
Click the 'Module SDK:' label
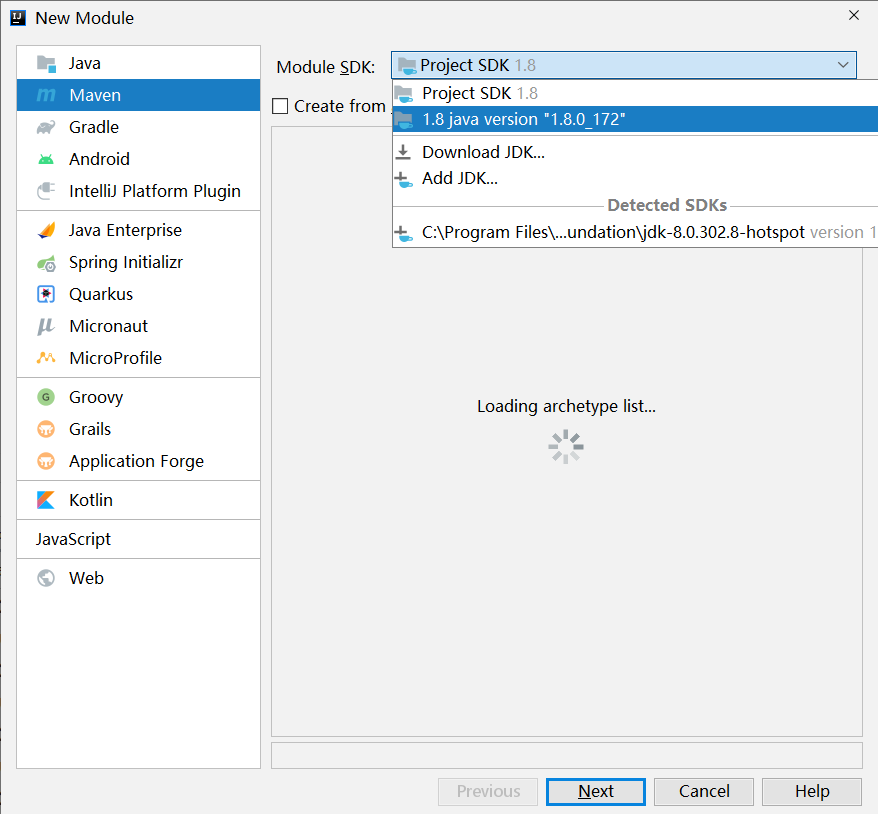325,67
